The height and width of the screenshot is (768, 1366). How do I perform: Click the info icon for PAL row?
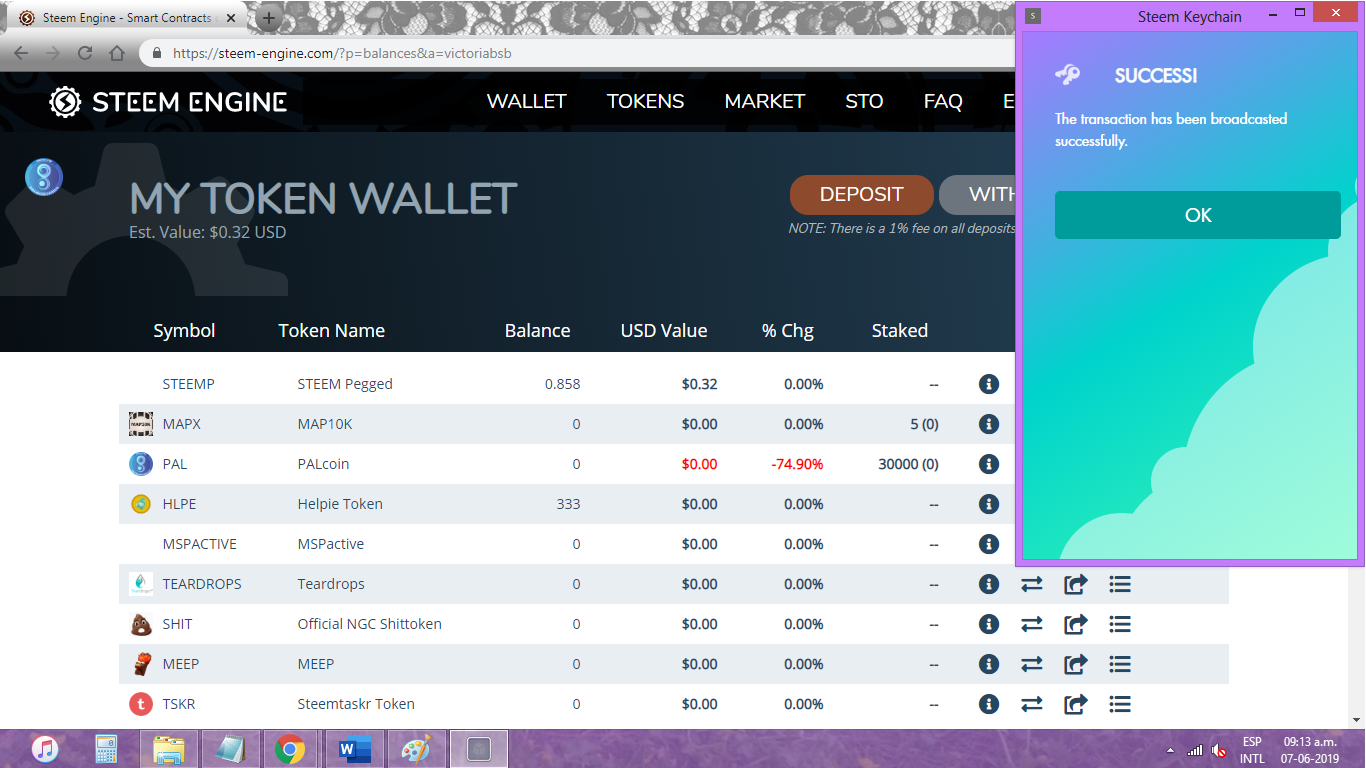[x=989, y=464]
